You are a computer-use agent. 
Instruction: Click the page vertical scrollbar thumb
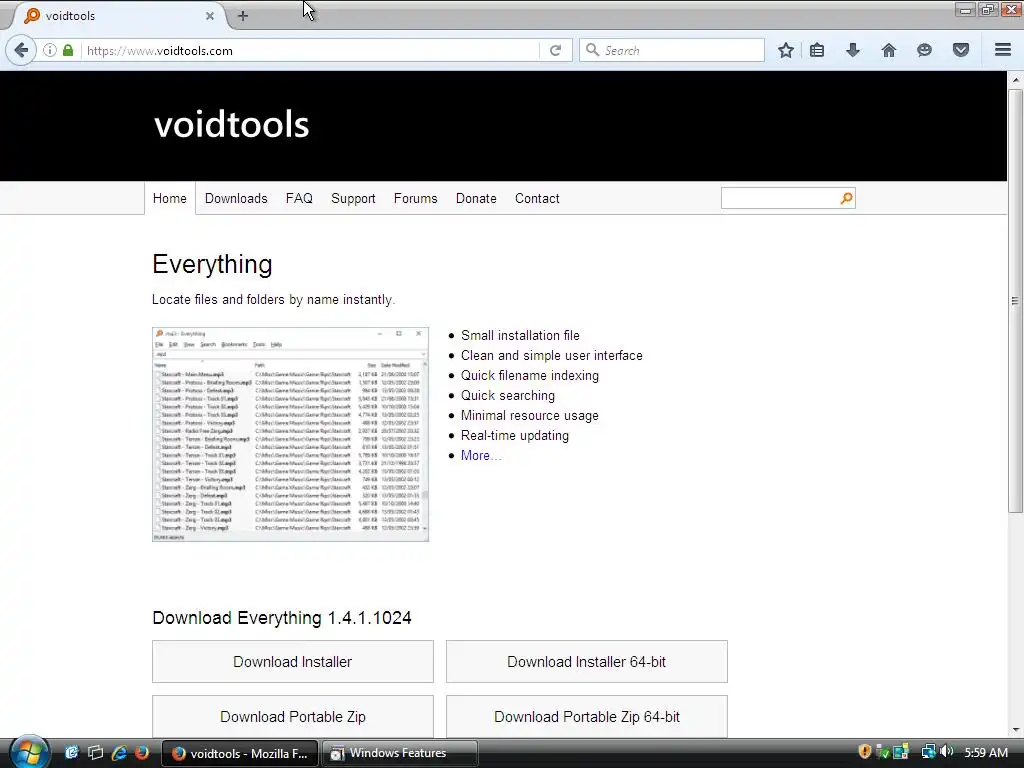point(1015,300)
